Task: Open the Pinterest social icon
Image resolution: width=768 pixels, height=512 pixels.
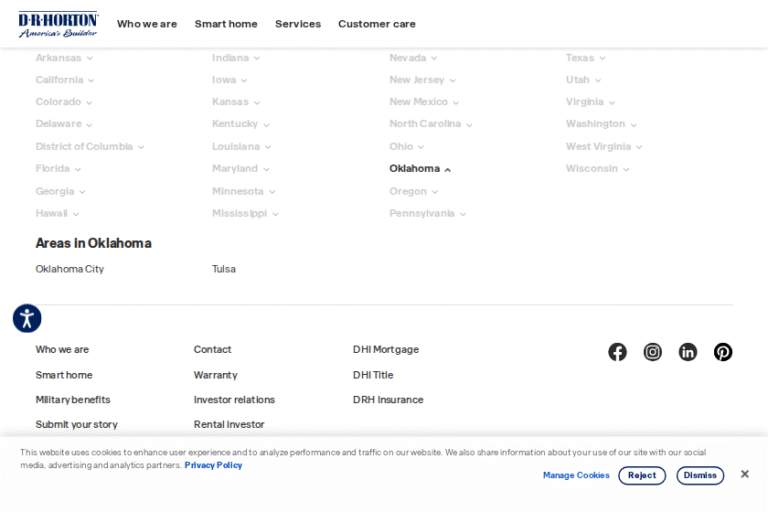Action: click(x=723, y=352)
